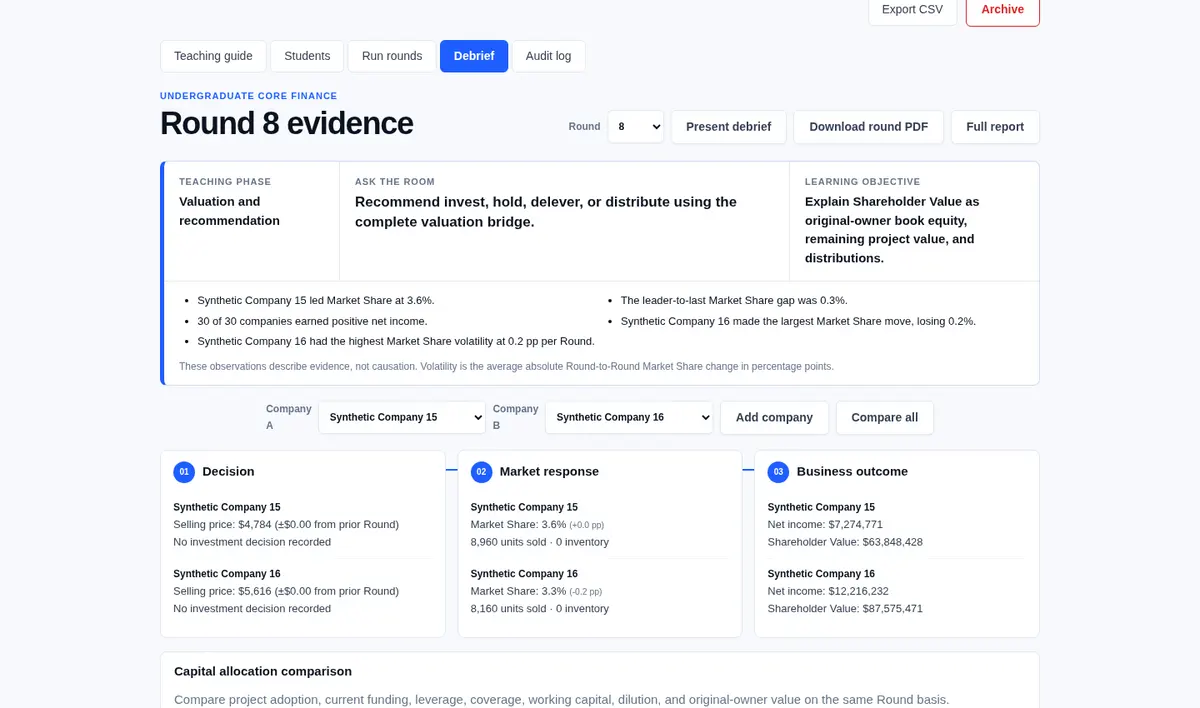Select the Decision card heading

[x=228, y=472]
